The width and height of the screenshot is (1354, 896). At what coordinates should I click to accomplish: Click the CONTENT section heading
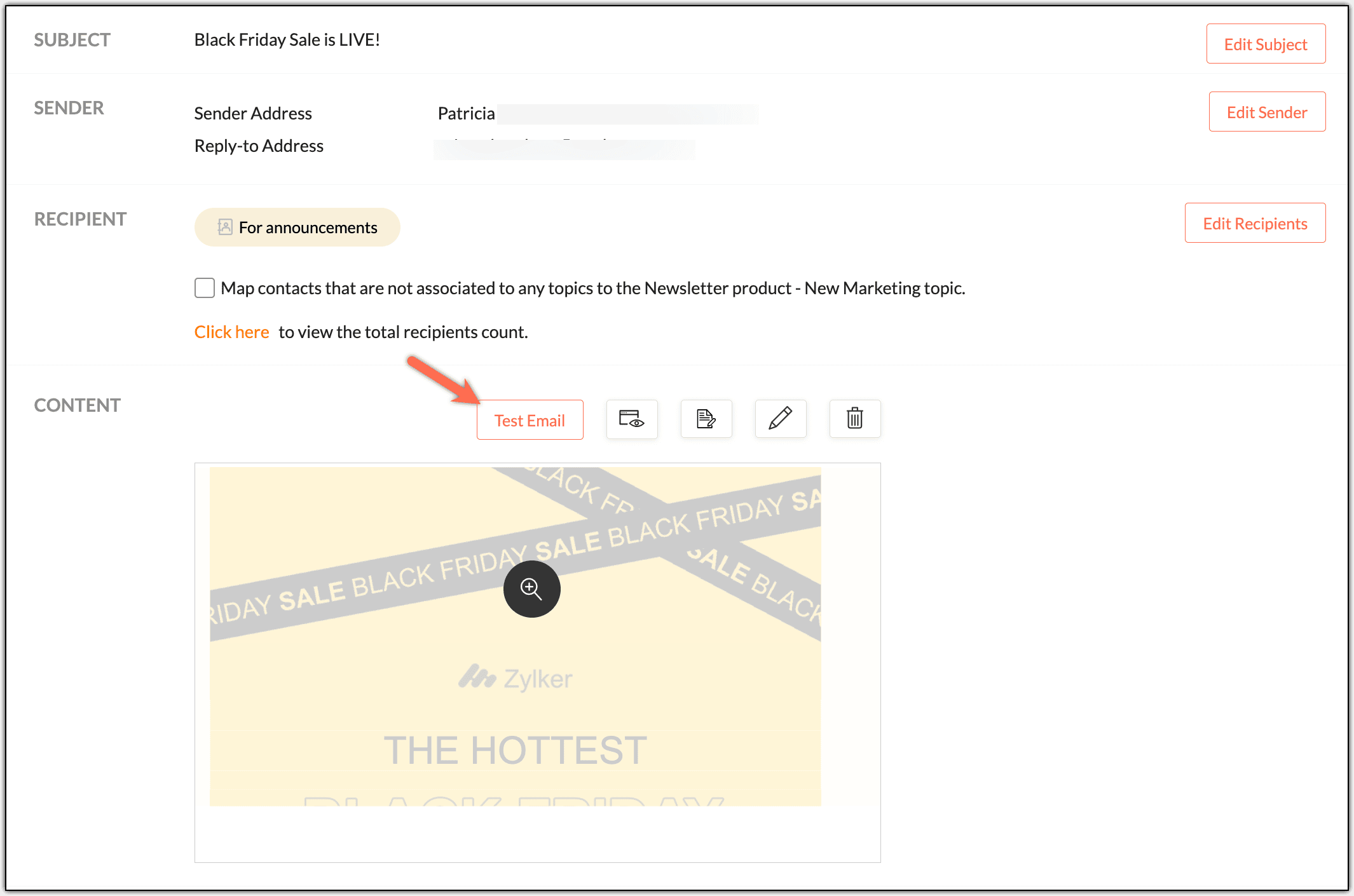tap(77, 404)
